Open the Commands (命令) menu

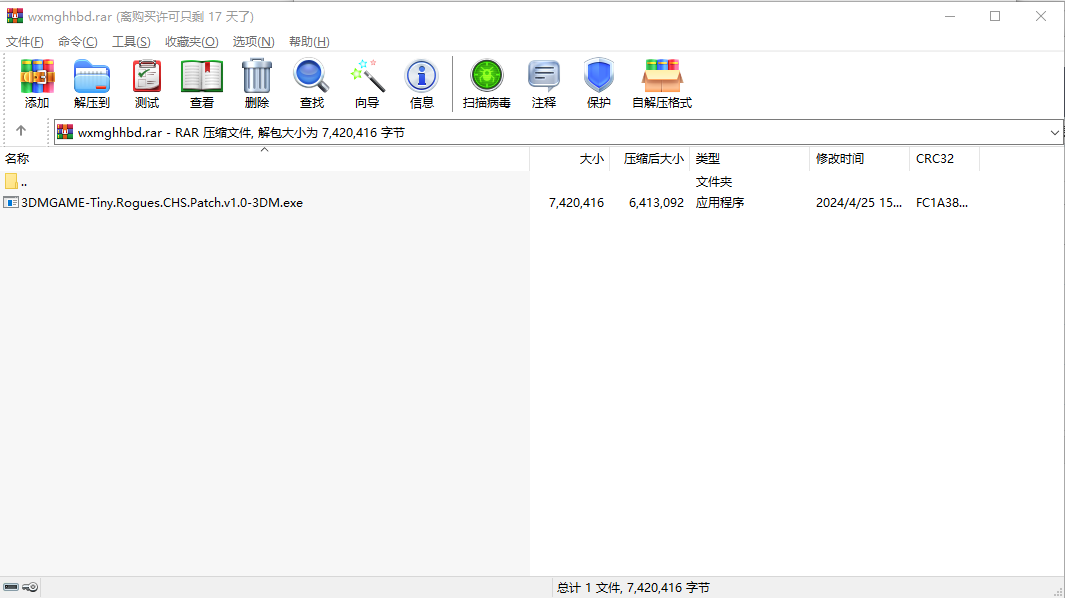[77, 41]
